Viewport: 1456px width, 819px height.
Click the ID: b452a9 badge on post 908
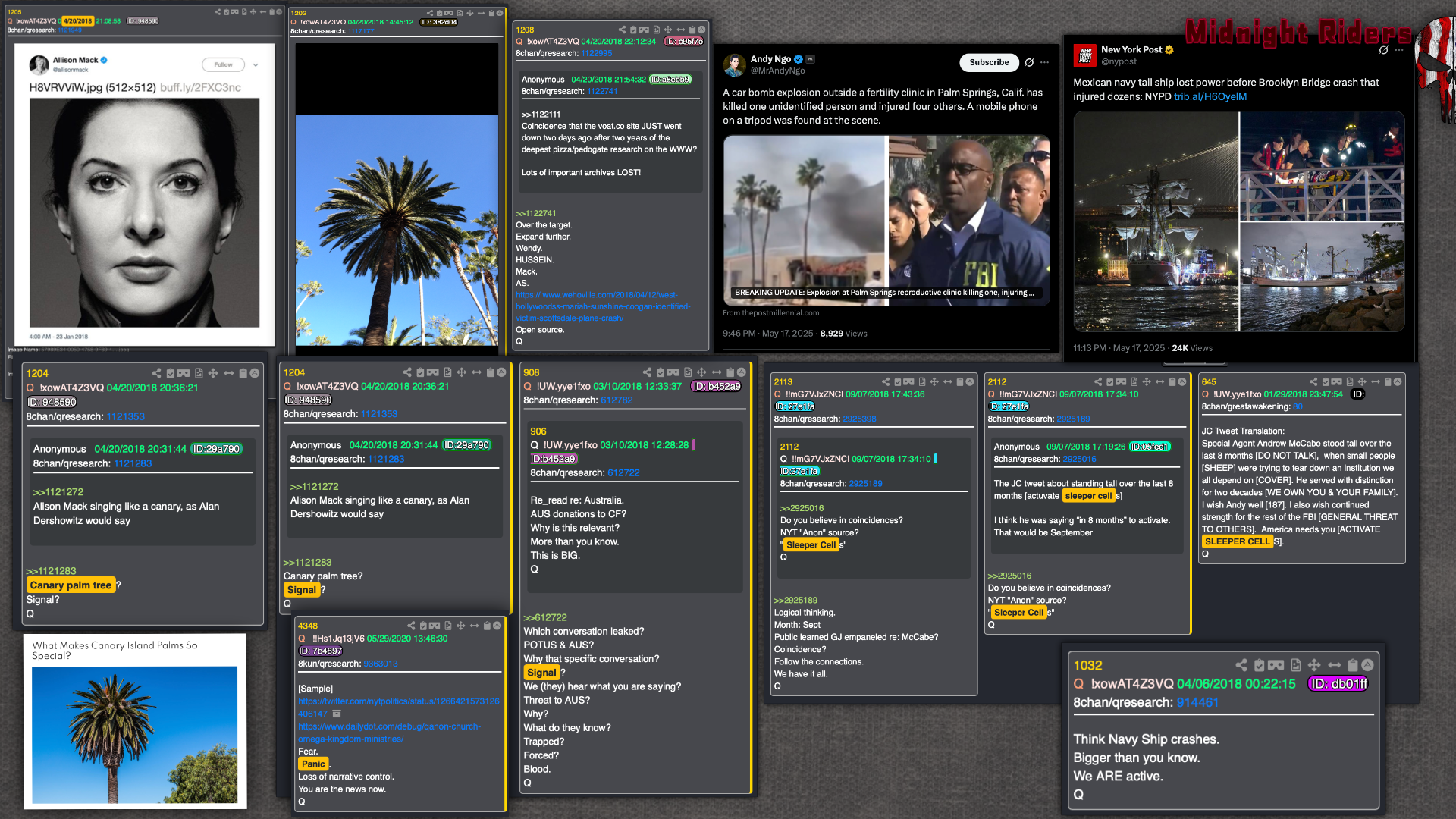coord(717,386)
